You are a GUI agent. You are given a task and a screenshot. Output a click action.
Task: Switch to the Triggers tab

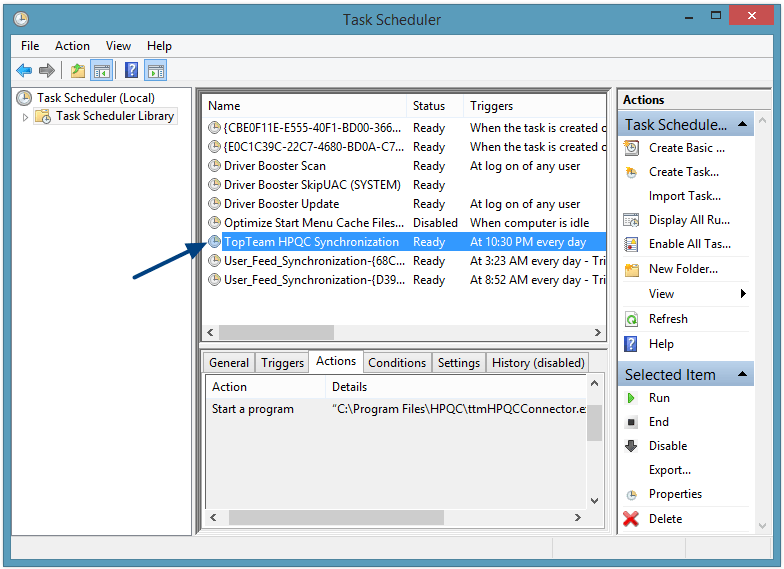pyautogui.click(x=282, y=363)
